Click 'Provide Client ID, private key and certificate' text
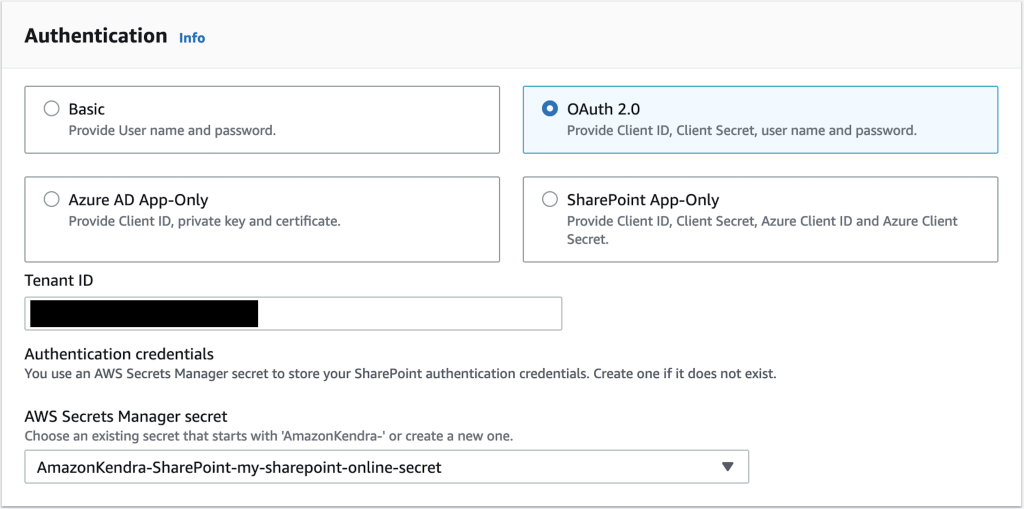Viewport: 1024px width, 509px height. (x=204, y=221)
